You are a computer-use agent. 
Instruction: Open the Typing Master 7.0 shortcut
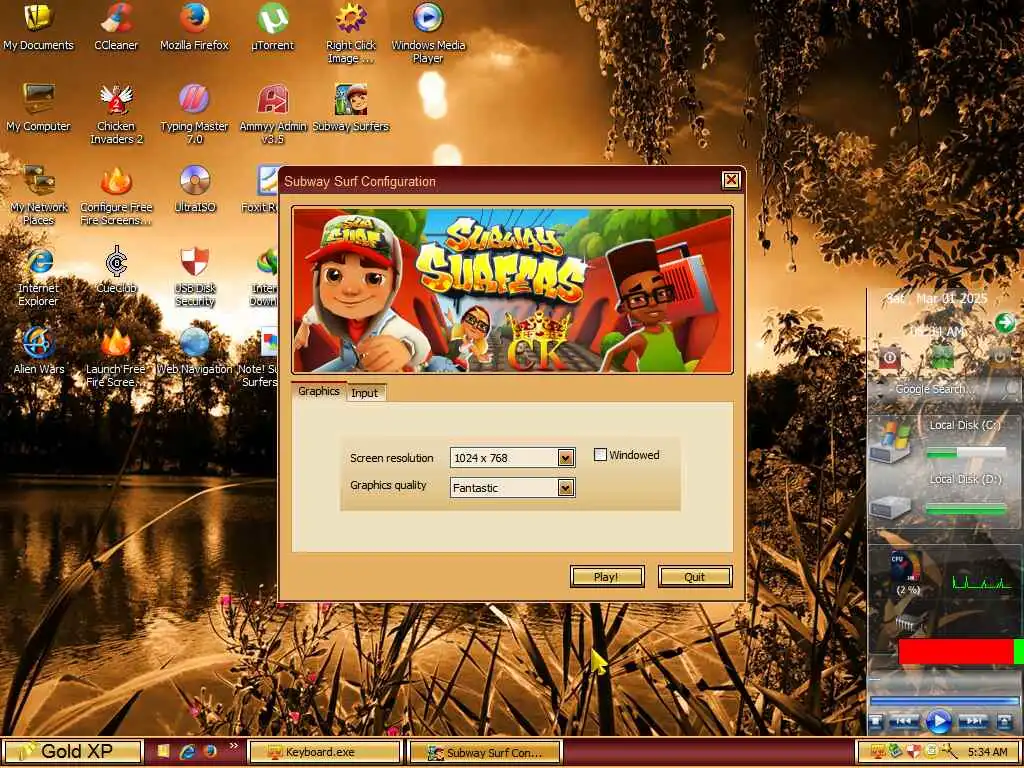tap(195, 114)
